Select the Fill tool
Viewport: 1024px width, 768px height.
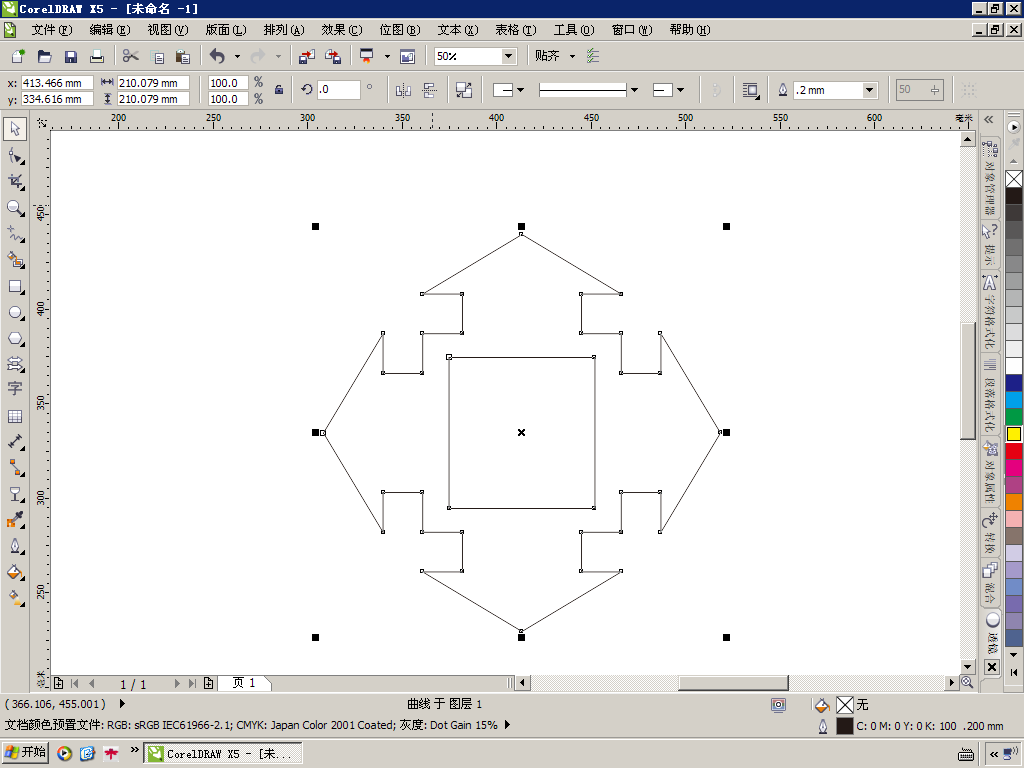[x=15, y=572]
